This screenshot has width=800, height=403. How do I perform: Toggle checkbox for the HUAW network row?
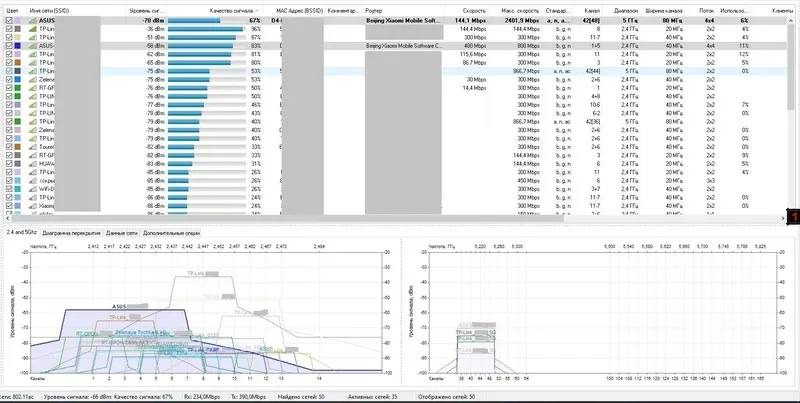click(9, 163)
